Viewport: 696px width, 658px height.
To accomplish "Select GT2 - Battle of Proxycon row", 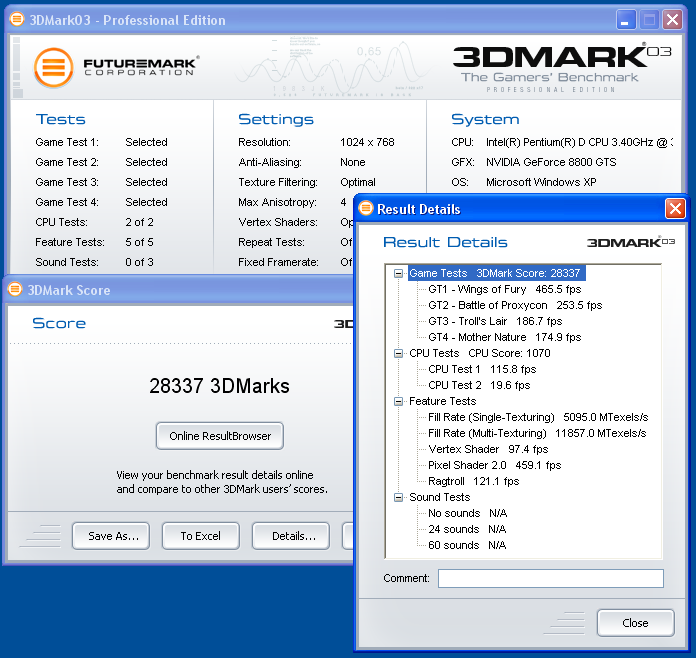I will [515, 305].
